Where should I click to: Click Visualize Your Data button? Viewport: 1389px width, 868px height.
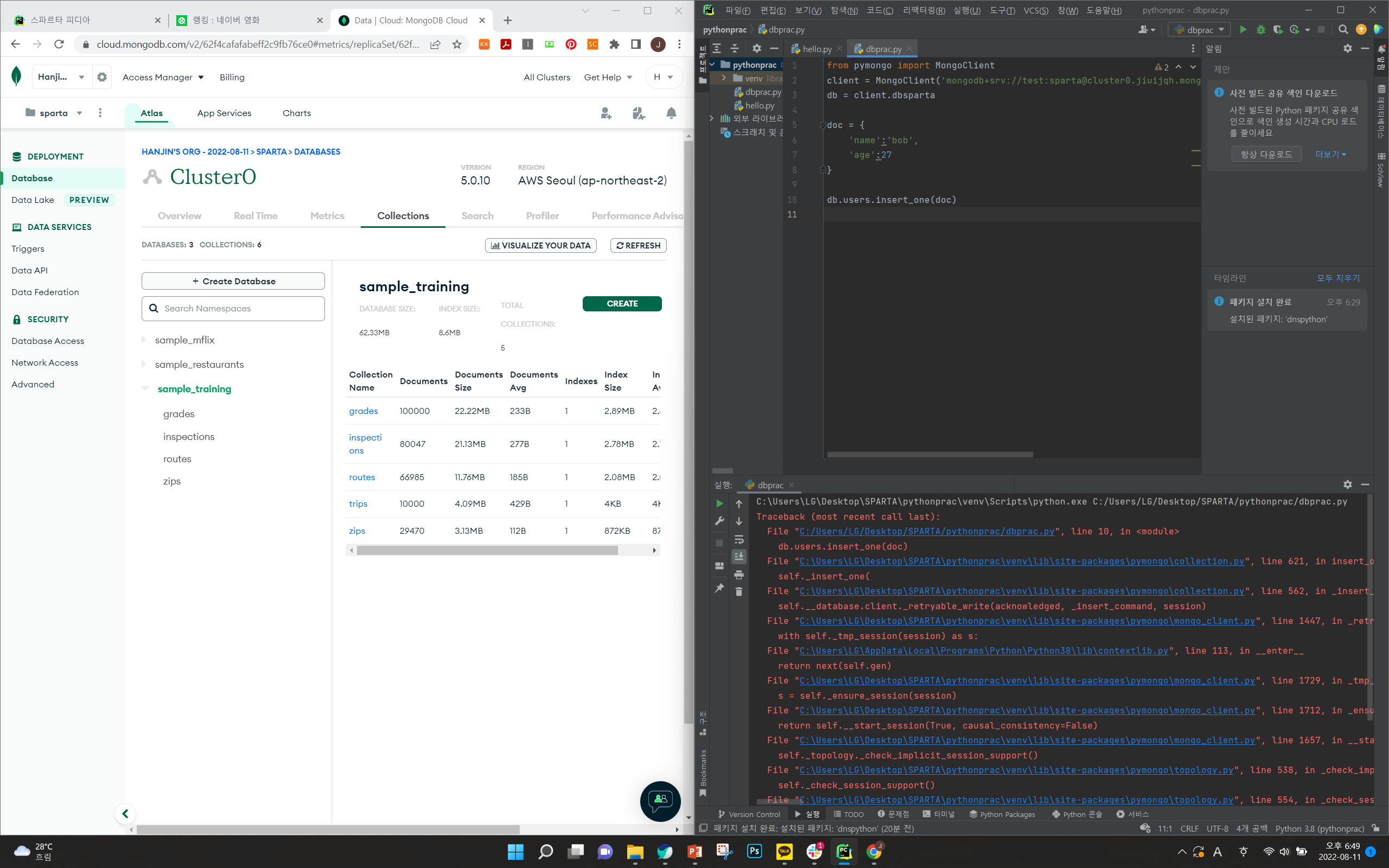click(540, 246)
